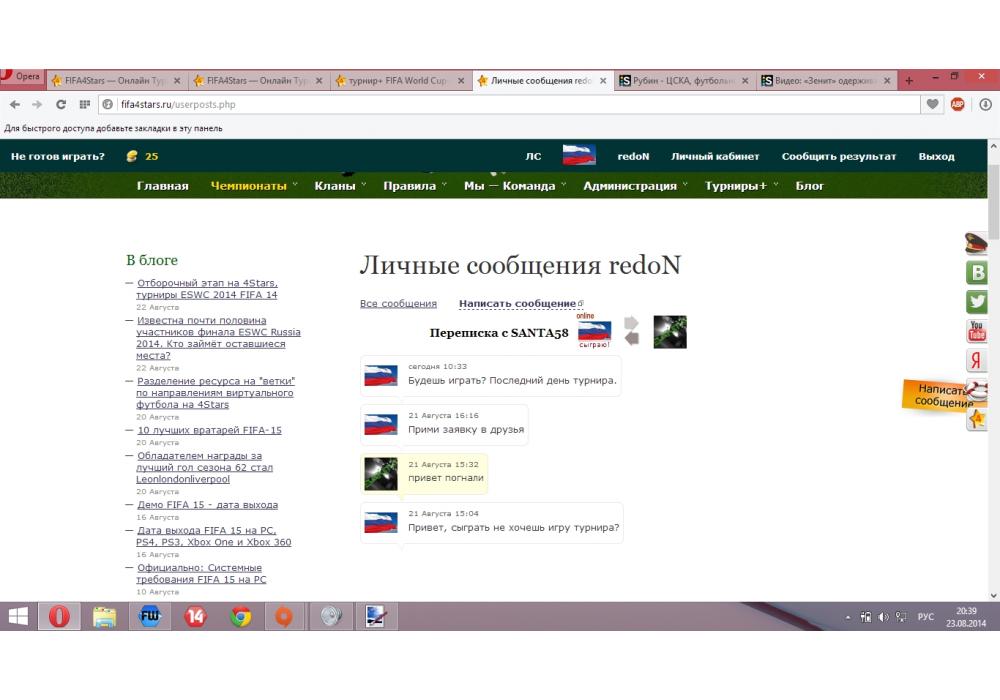This screenshot has height=700, width=1000.
Task: Reload the page with the refresh icon
Action: [x=61, y=104]
